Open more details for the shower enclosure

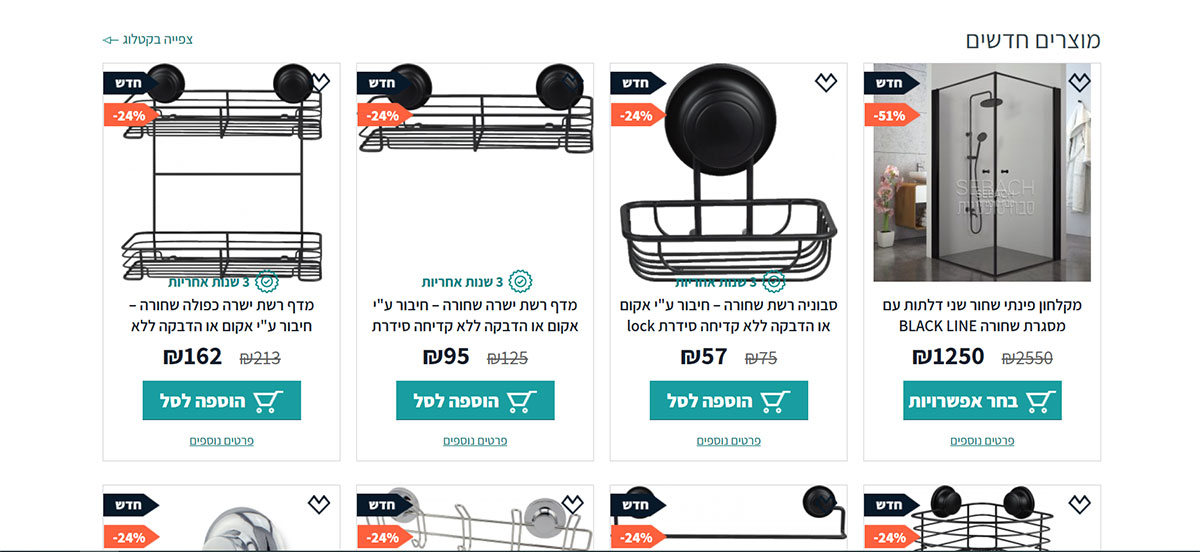click(982, 440)
